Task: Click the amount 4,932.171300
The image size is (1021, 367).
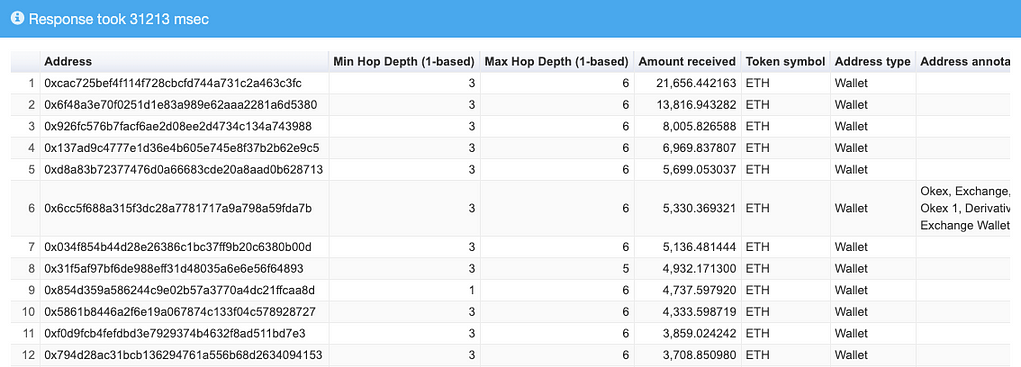Action: 700,268
